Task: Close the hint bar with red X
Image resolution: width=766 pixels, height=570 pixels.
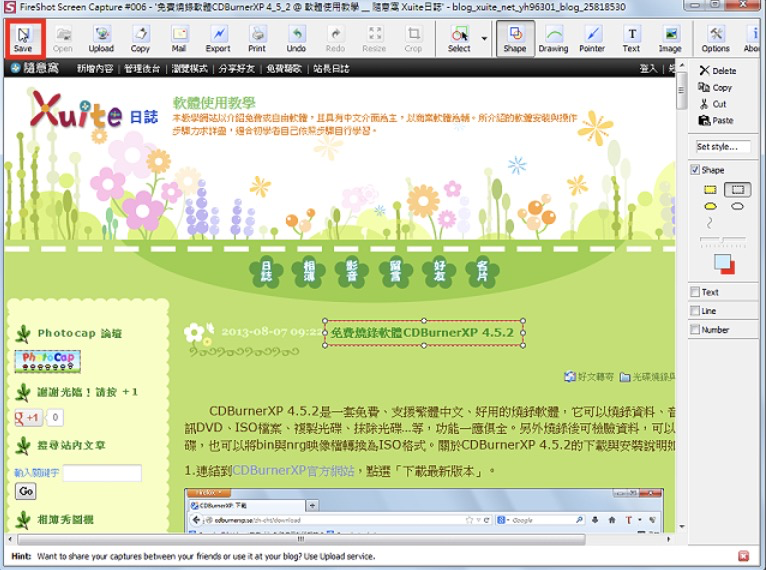Action: tap(744, 556)
